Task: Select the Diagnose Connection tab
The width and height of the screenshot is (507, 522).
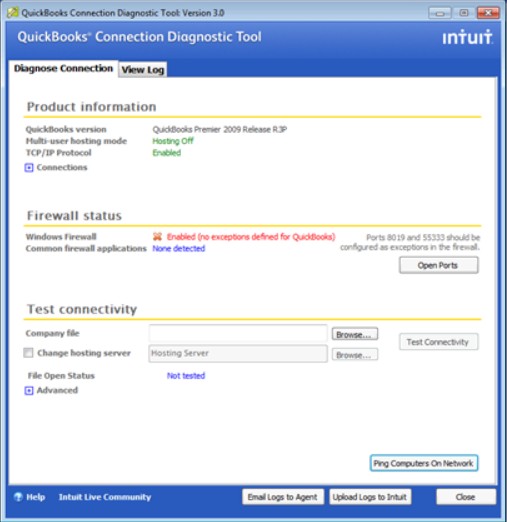Action: pos(63,68)
